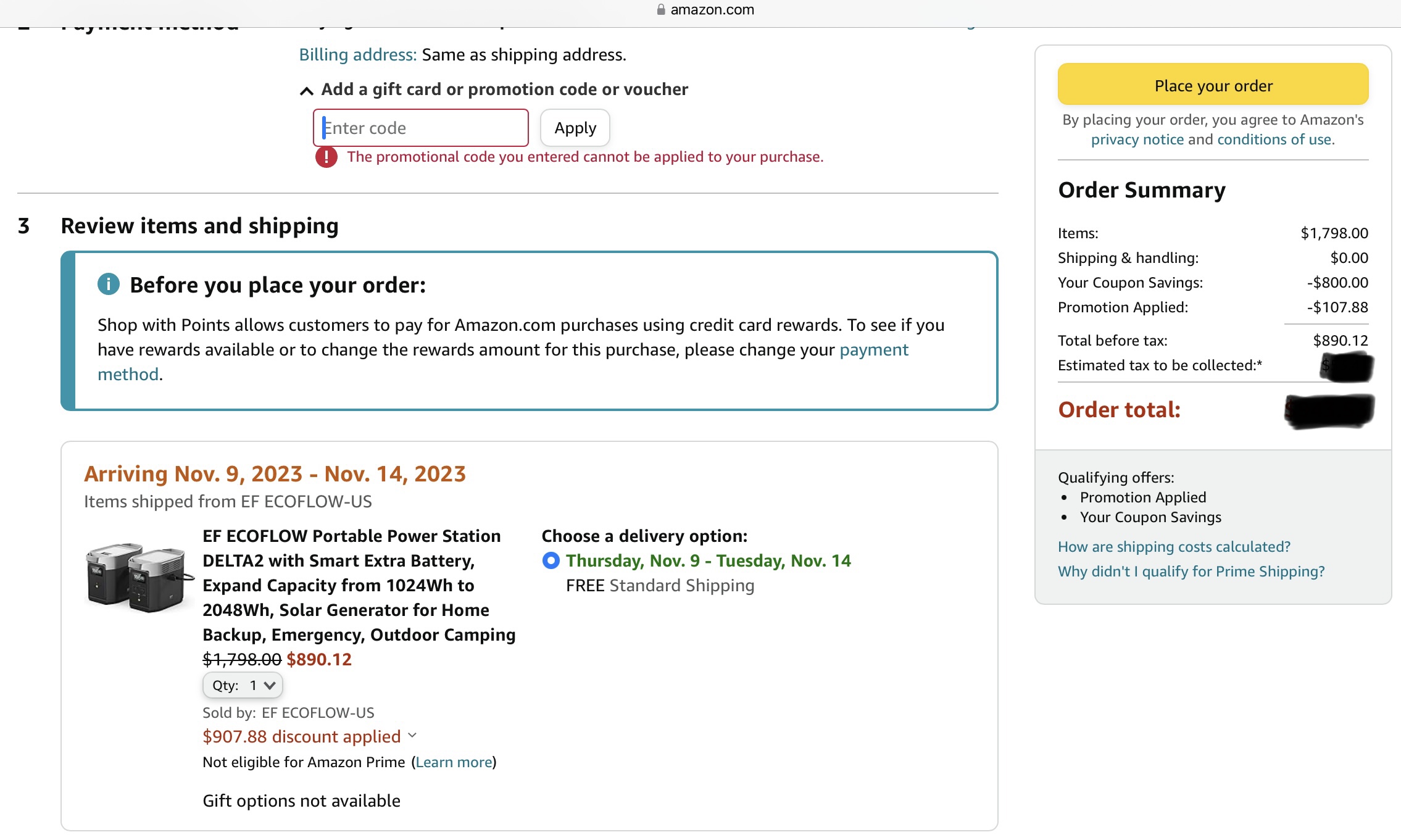Open the conditions of use link
This screenshot has height=840, width=1401.
[1276, 139]
